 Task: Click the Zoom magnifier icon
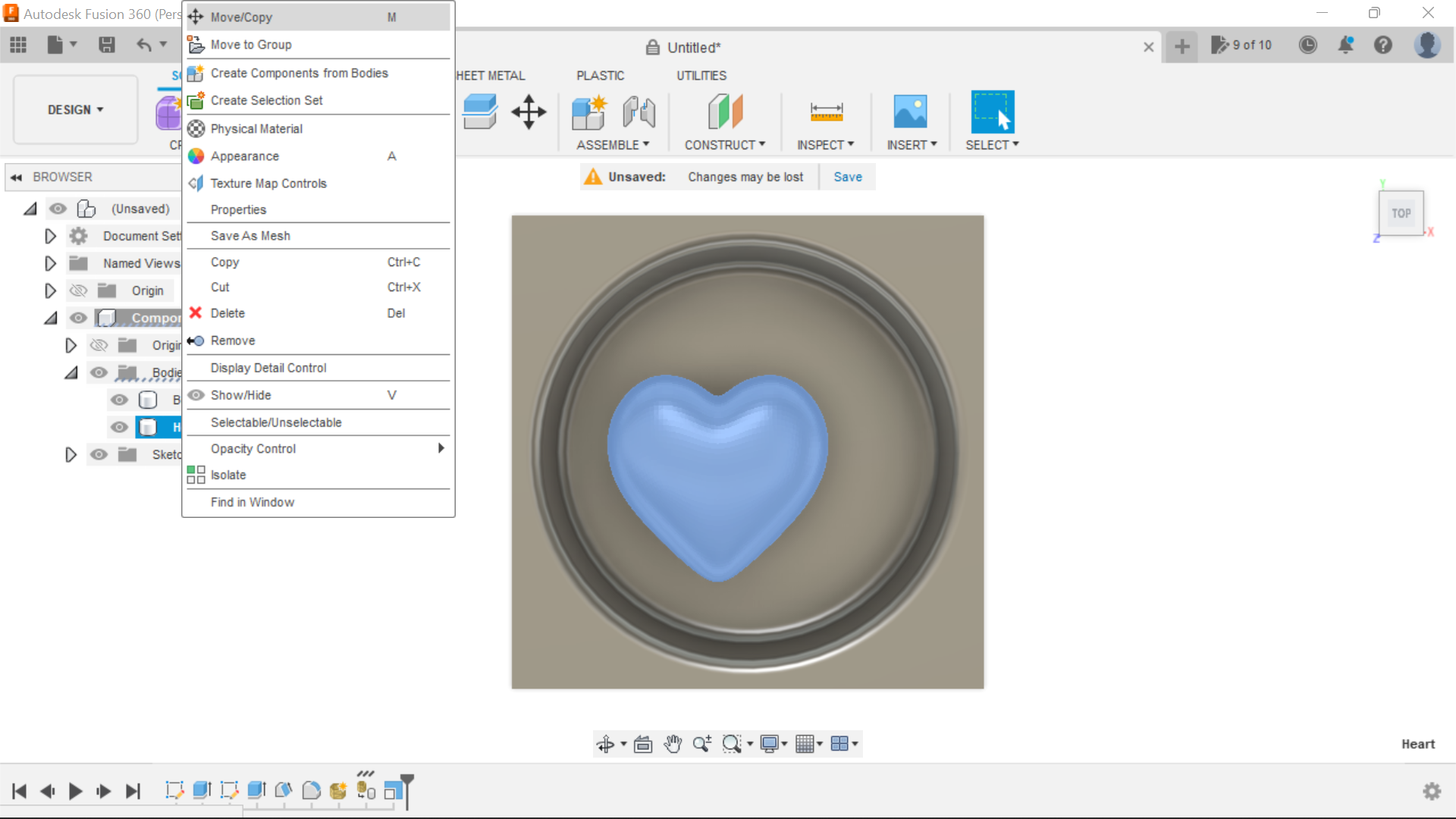702,744
